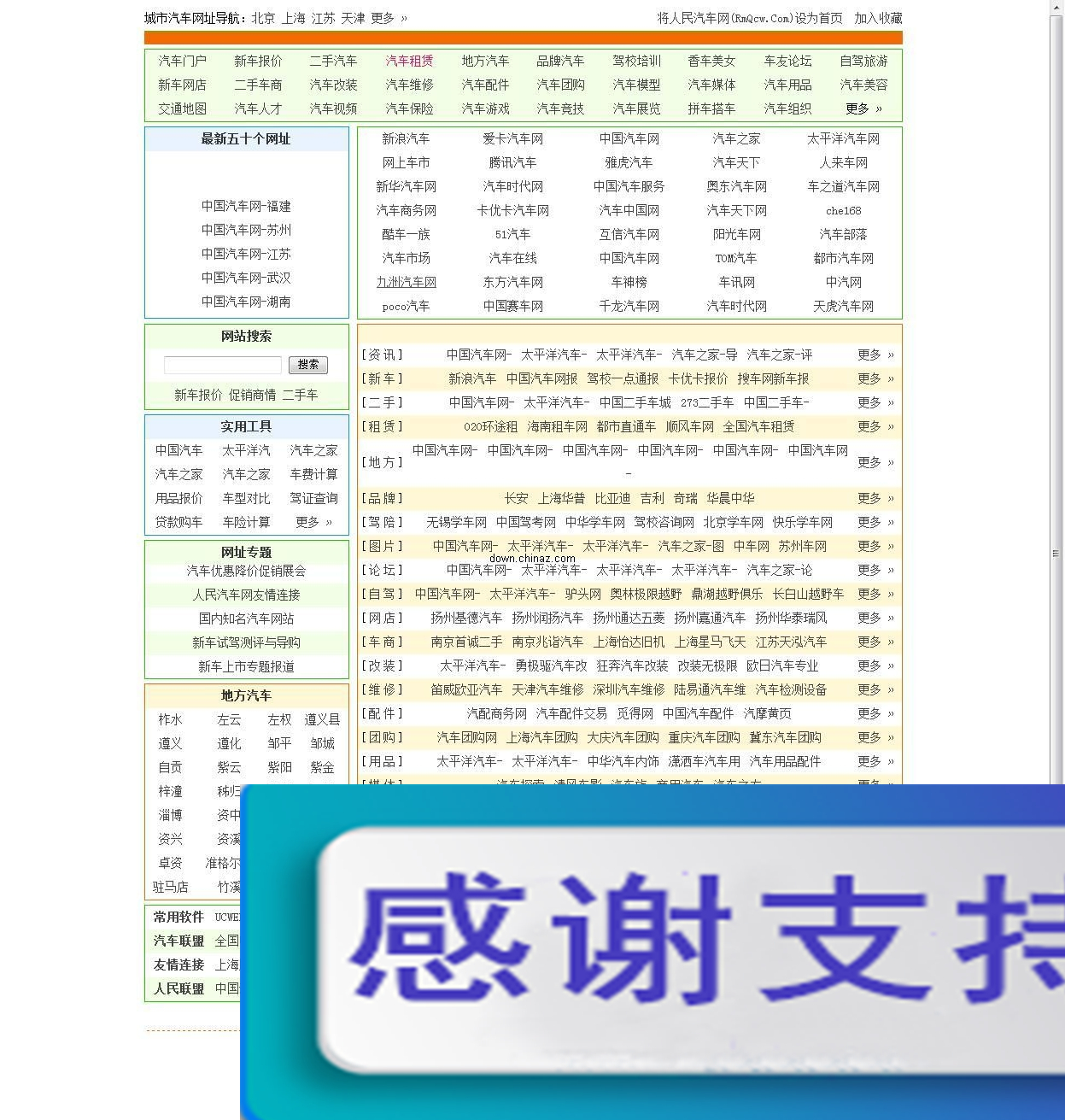Open 交通地图 category
Screen dimensions: 1065x1120
(182, 108)
